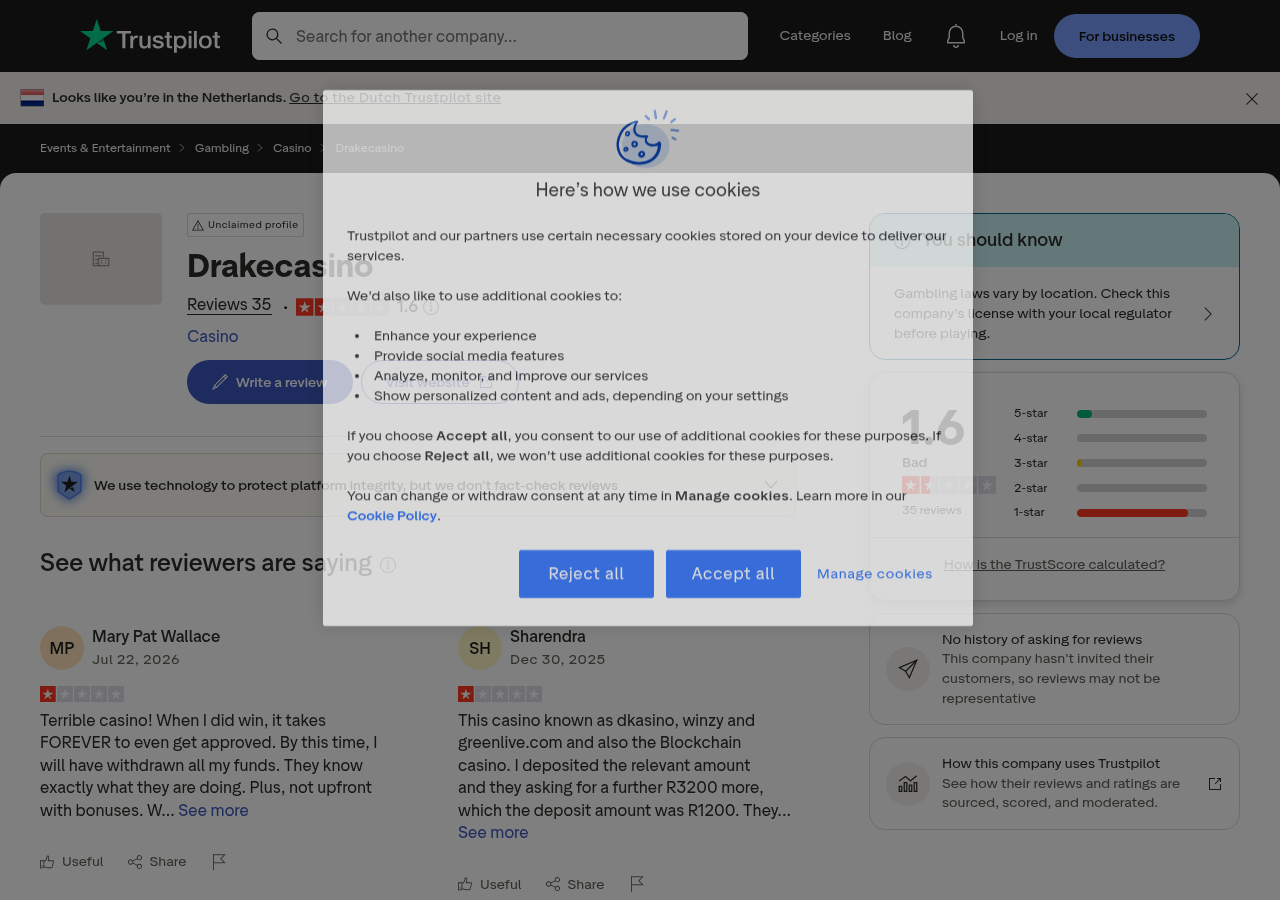The width and height of the screenshot is (1280, 900).
Task: Click the MP avatar of Mary Pat Wallace
Action: 62,648
